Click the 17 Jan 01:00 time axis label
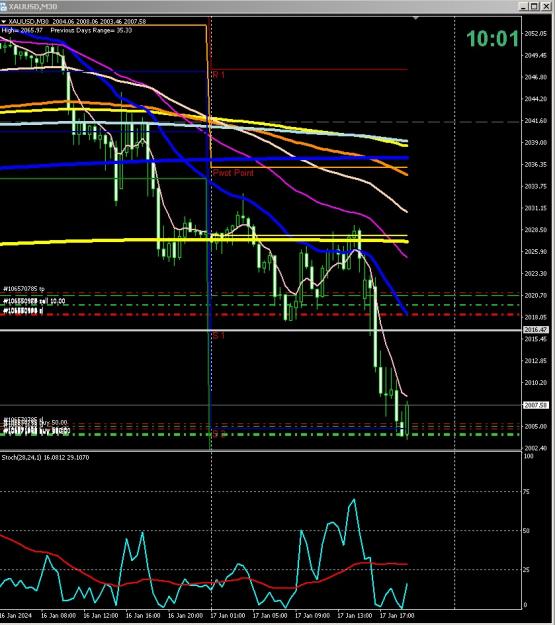The height and width of the screenshot is (625, 555). (226, 616)
